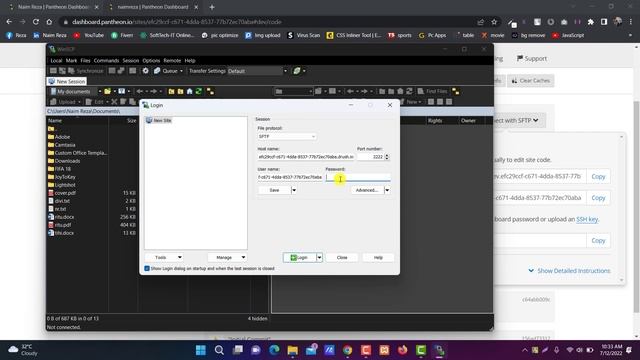Open the Login button dropdown arrow
Screen dimensions: 640x360
319,258
